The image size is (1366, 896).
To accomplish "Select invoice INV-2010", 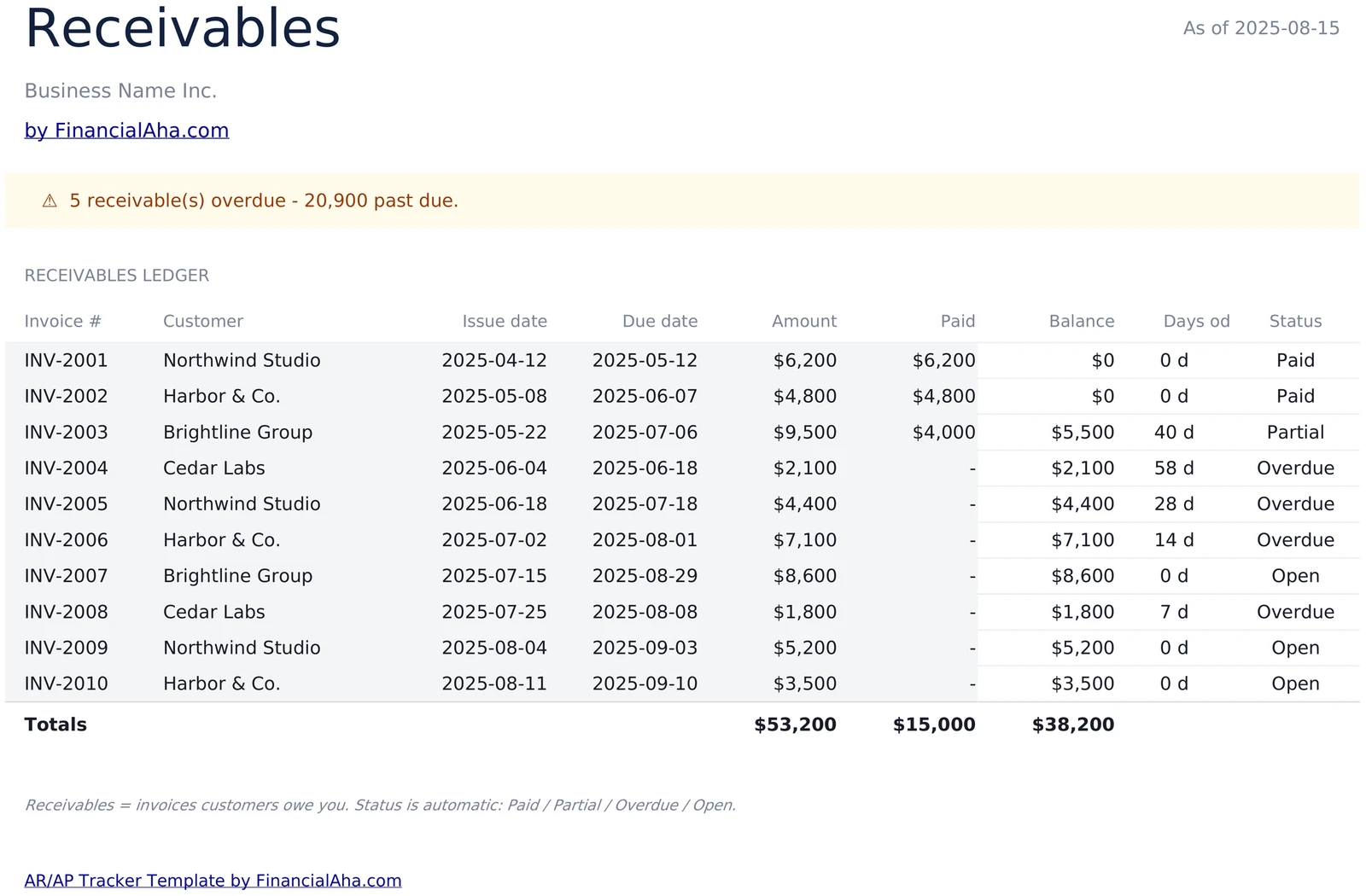I will [x=67, y=684].
